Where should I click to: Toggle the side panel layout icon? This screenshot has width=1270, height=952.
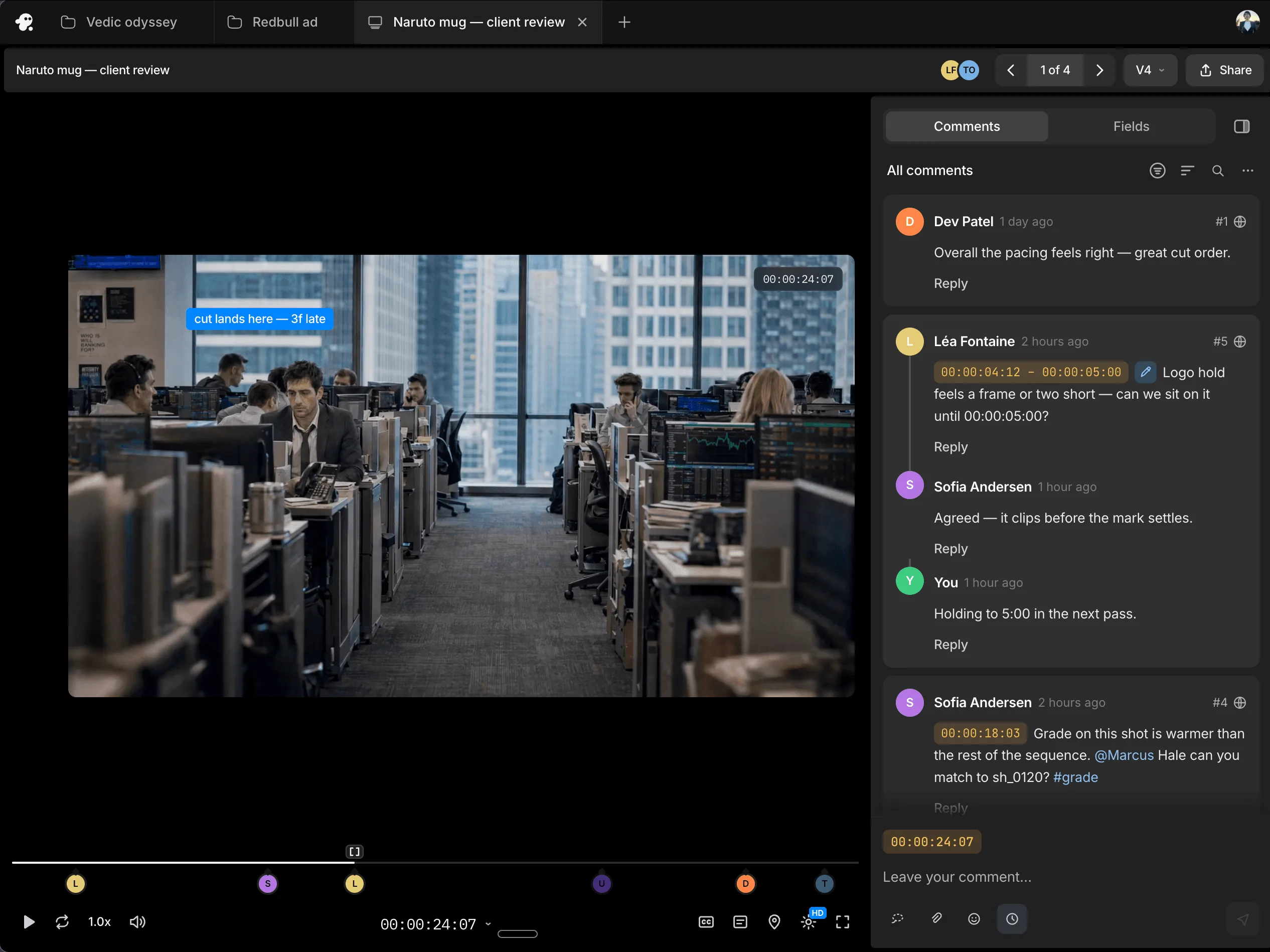(x=1241, y=126)
